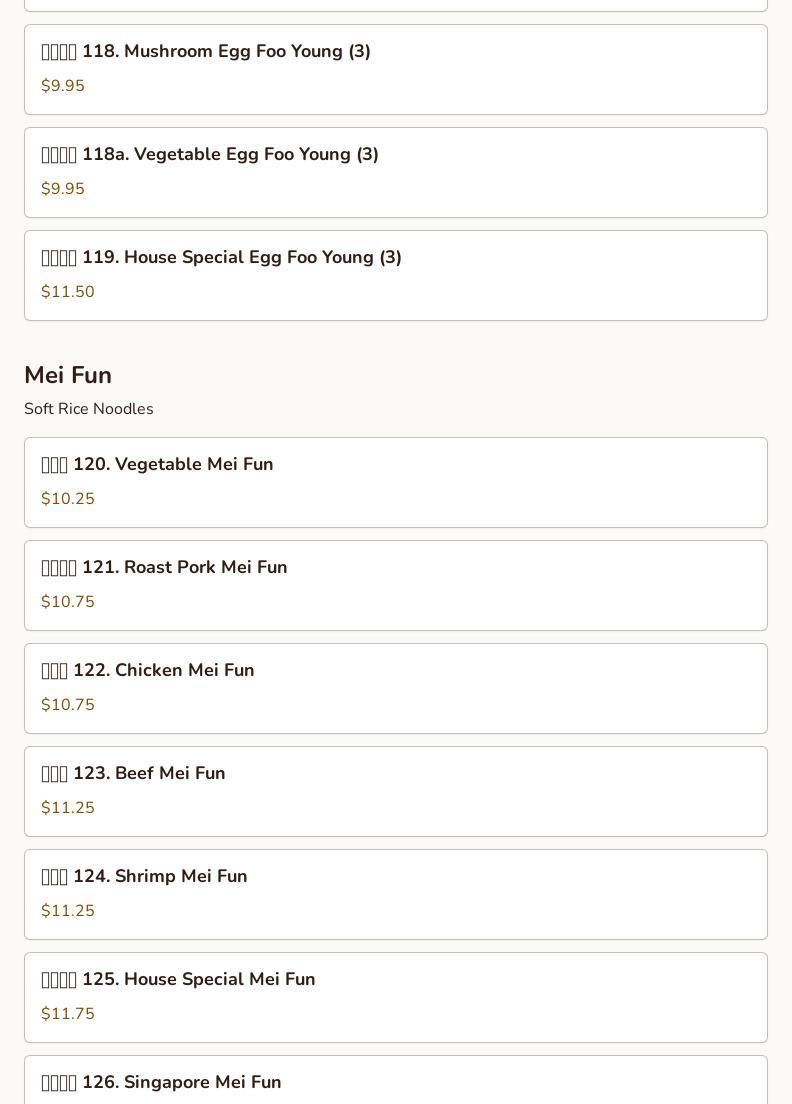Image resolution: width=792 pixels, height=1104 pixels.
Task: Select 126. Singapore Mei Fun item
Action: [x=396, y=1080]
